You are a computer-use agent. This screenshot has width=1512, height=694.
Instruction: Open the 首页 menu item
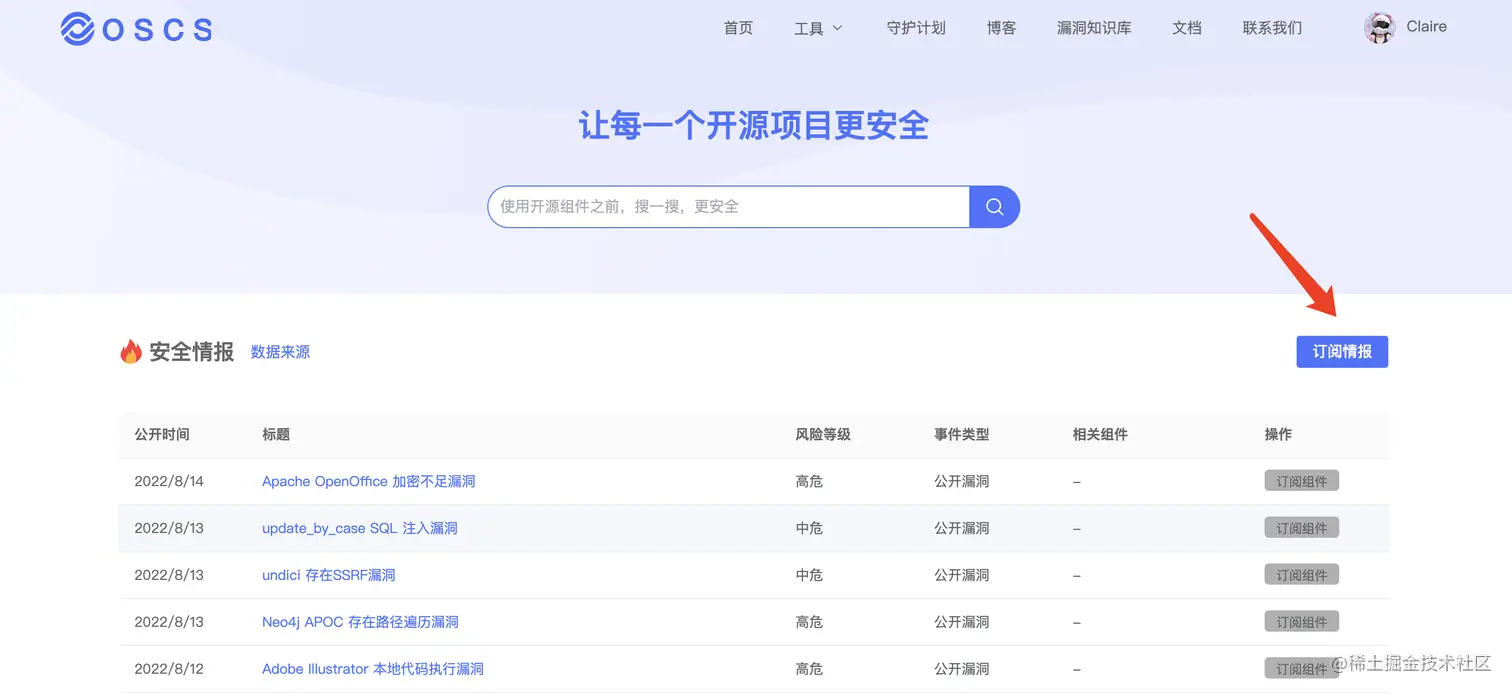pyautogui.click(x=738, y=28)
